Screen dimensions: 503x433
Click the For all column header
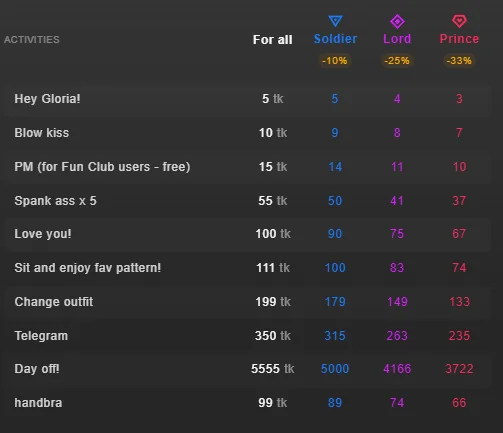point(272,40)
